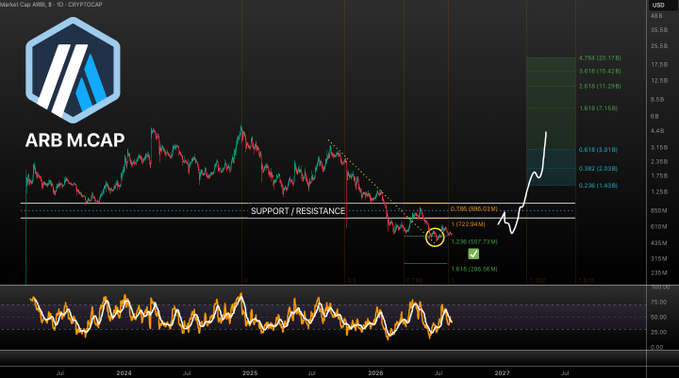Click the 2027 year label on time axis
Screen dimensions: 679x378
502,373
